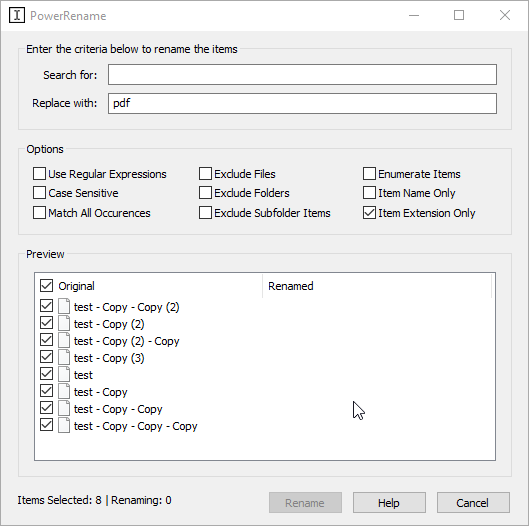Click the Original column header
The height and width of the screenshot is (526, 529).
coord(76,286)
